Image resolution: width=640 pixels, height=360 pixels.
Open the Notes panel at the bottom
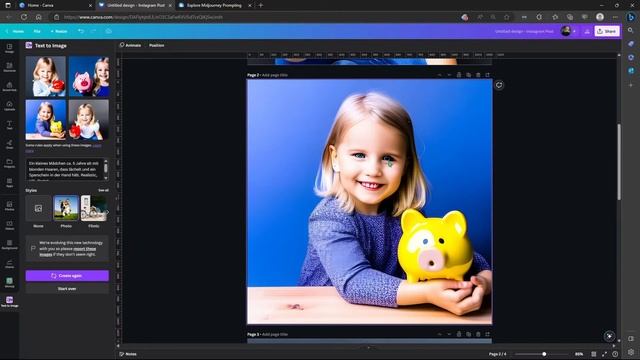pos(128,354)
